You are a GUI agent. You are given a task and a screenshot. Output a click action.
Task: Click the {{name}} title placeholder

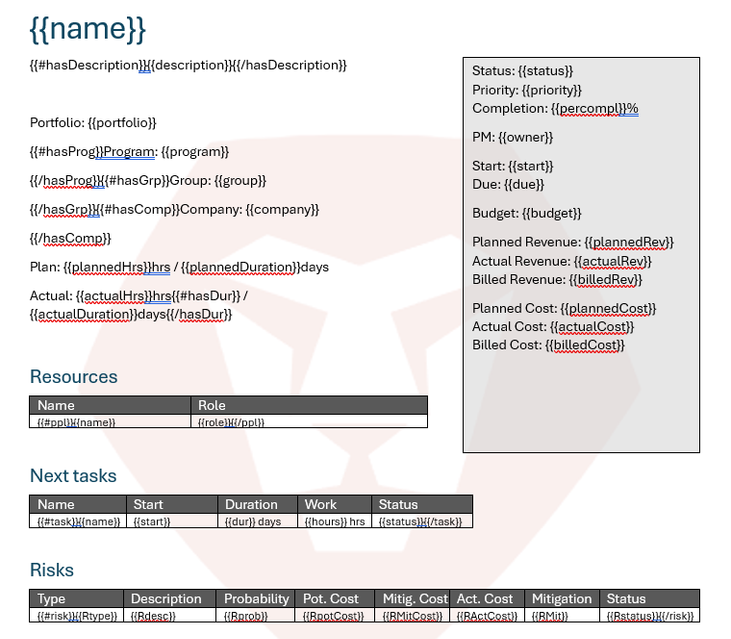click(x=88, y=29)
